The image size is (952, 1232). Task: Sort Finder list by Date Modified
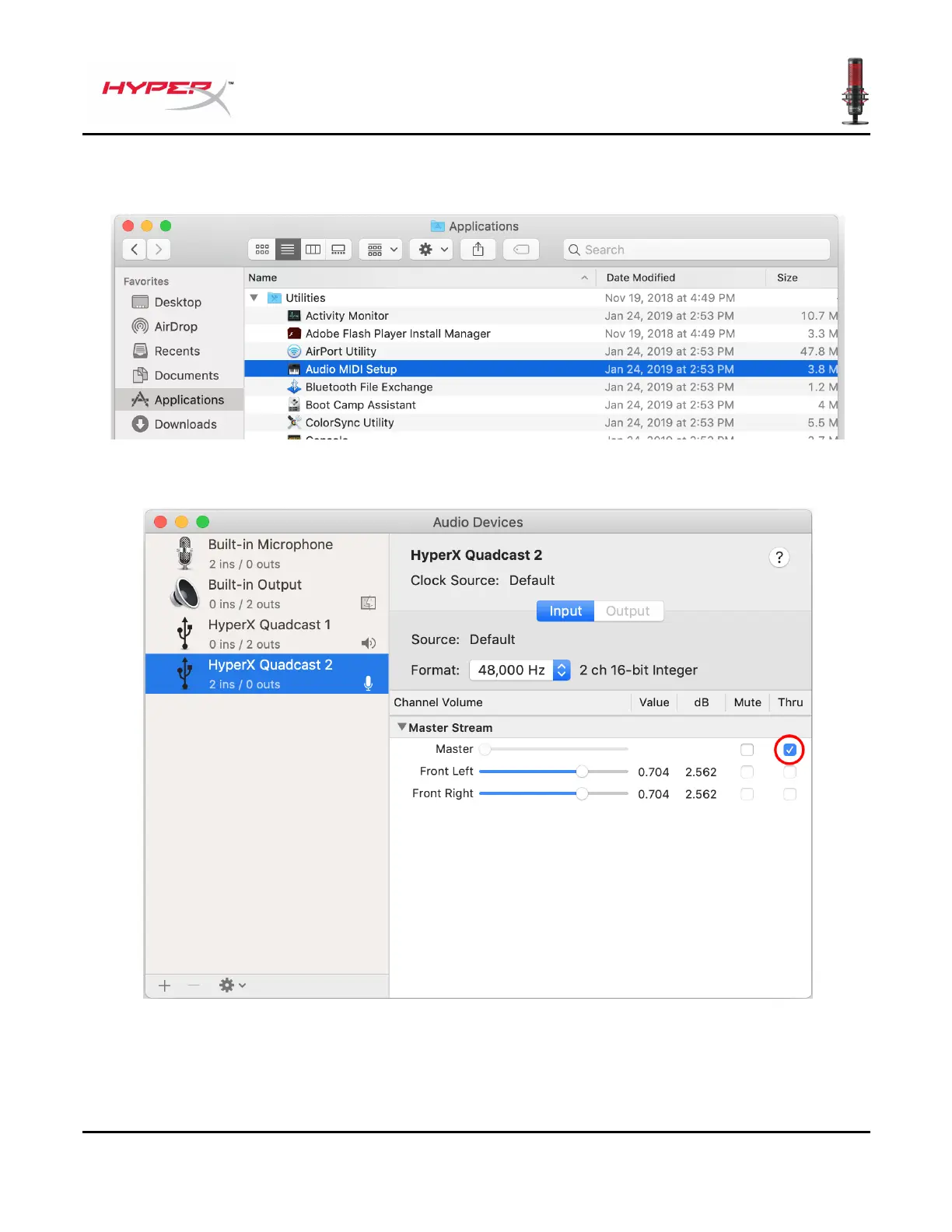(681, 278)
